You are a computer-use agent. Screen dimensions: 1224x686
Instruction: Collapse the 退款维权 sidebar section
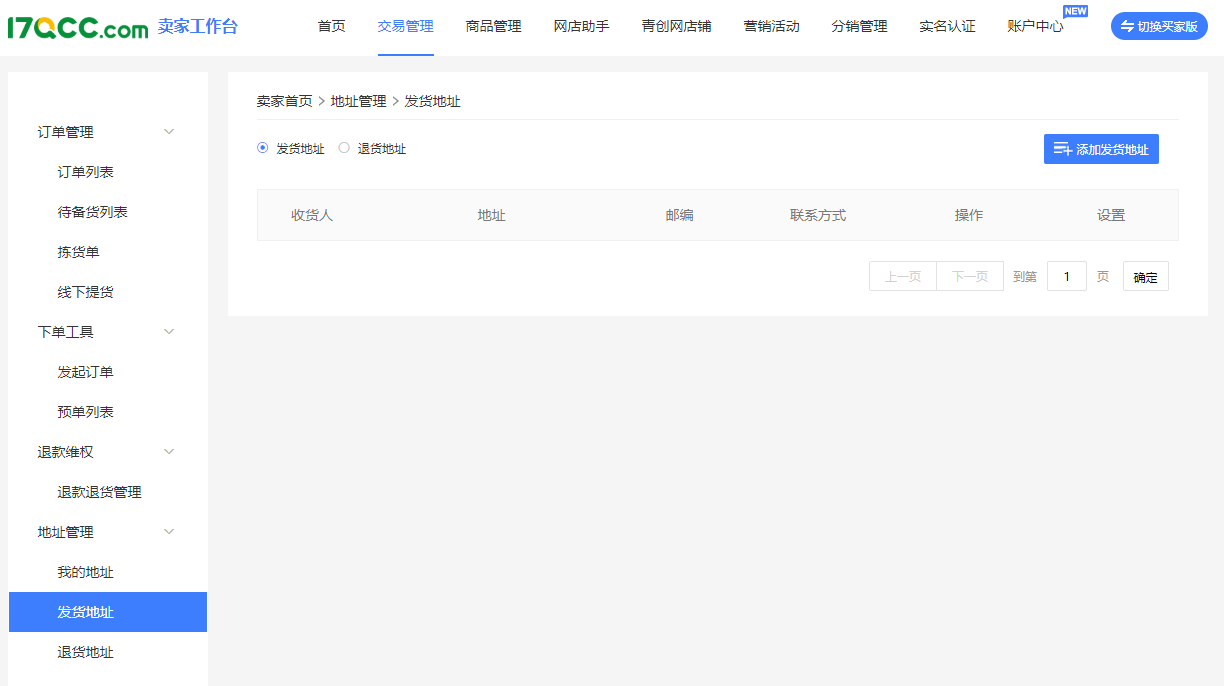pos(169,452)
